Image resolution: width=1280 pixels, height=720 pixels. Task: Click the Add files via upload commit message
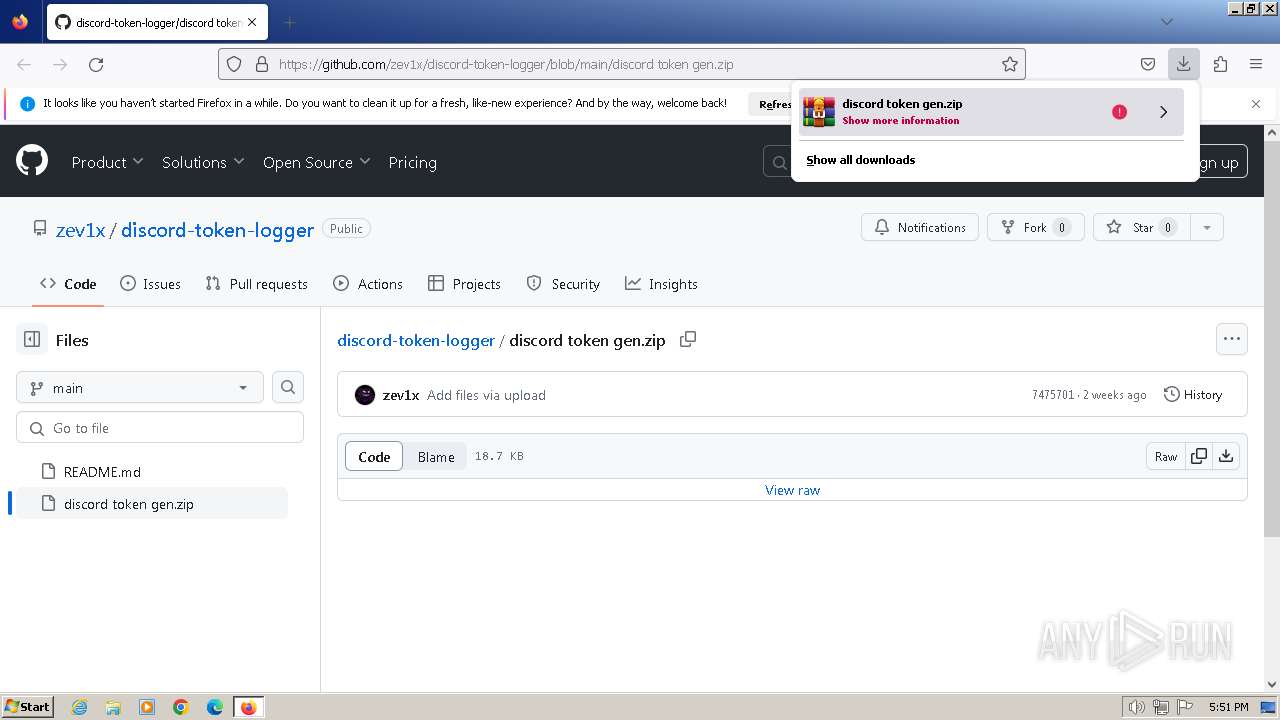[x=486, y=395]
